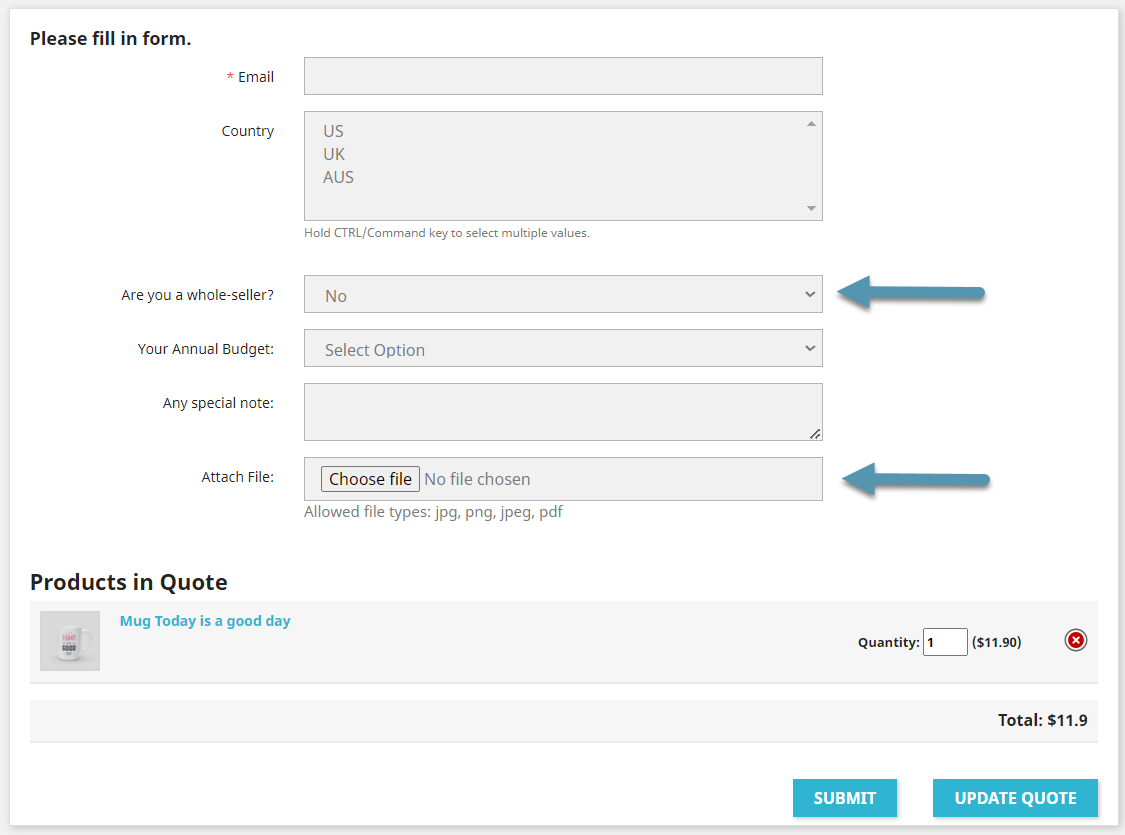This screenshot has height=835, width=1125.
Task: Click the UPDATE QUOTE button
Action: 1015,798
